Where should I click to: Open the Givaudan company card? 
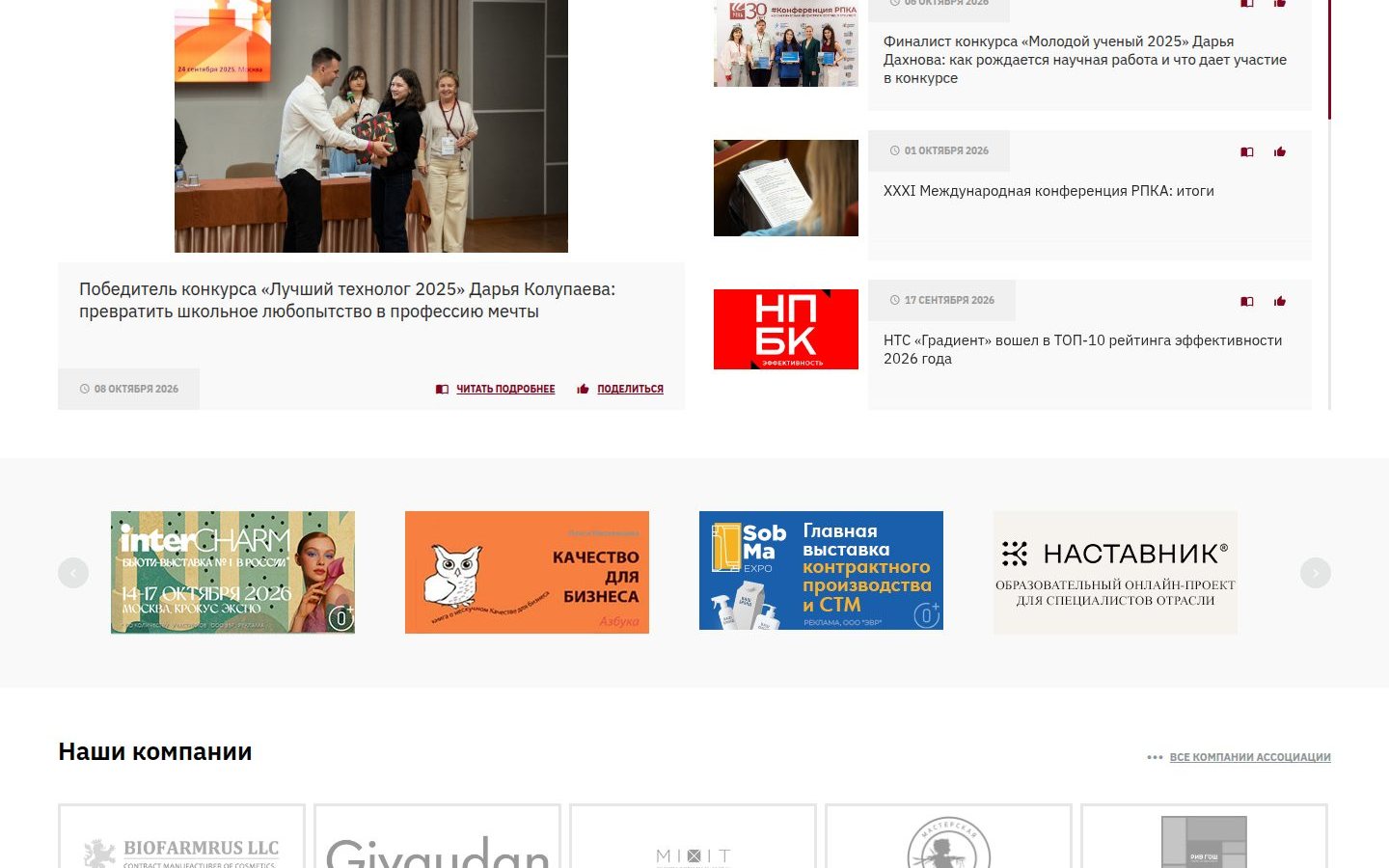click(437, 836)
